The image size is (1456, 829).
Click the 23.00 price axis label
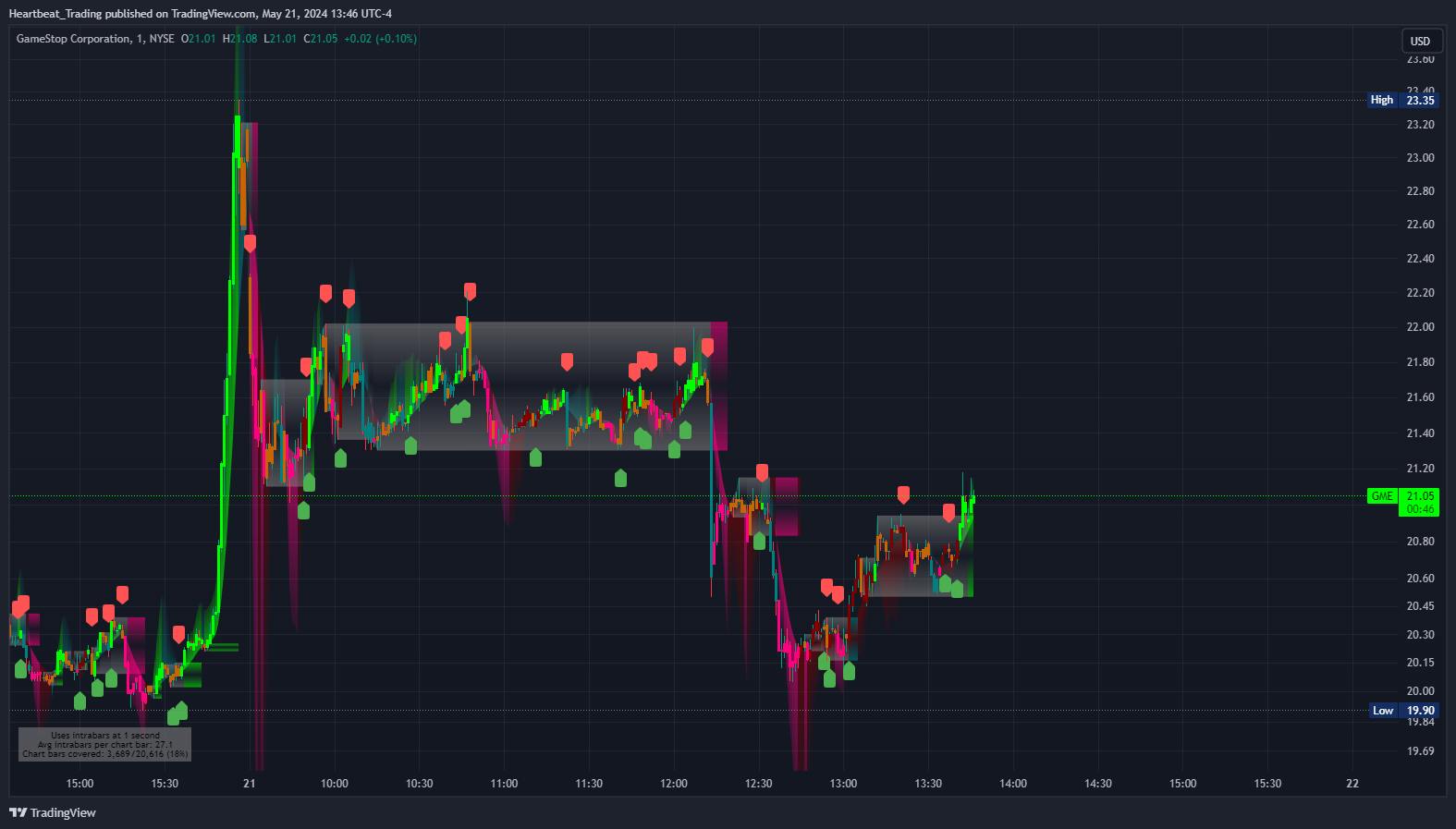coord(1420,158)
